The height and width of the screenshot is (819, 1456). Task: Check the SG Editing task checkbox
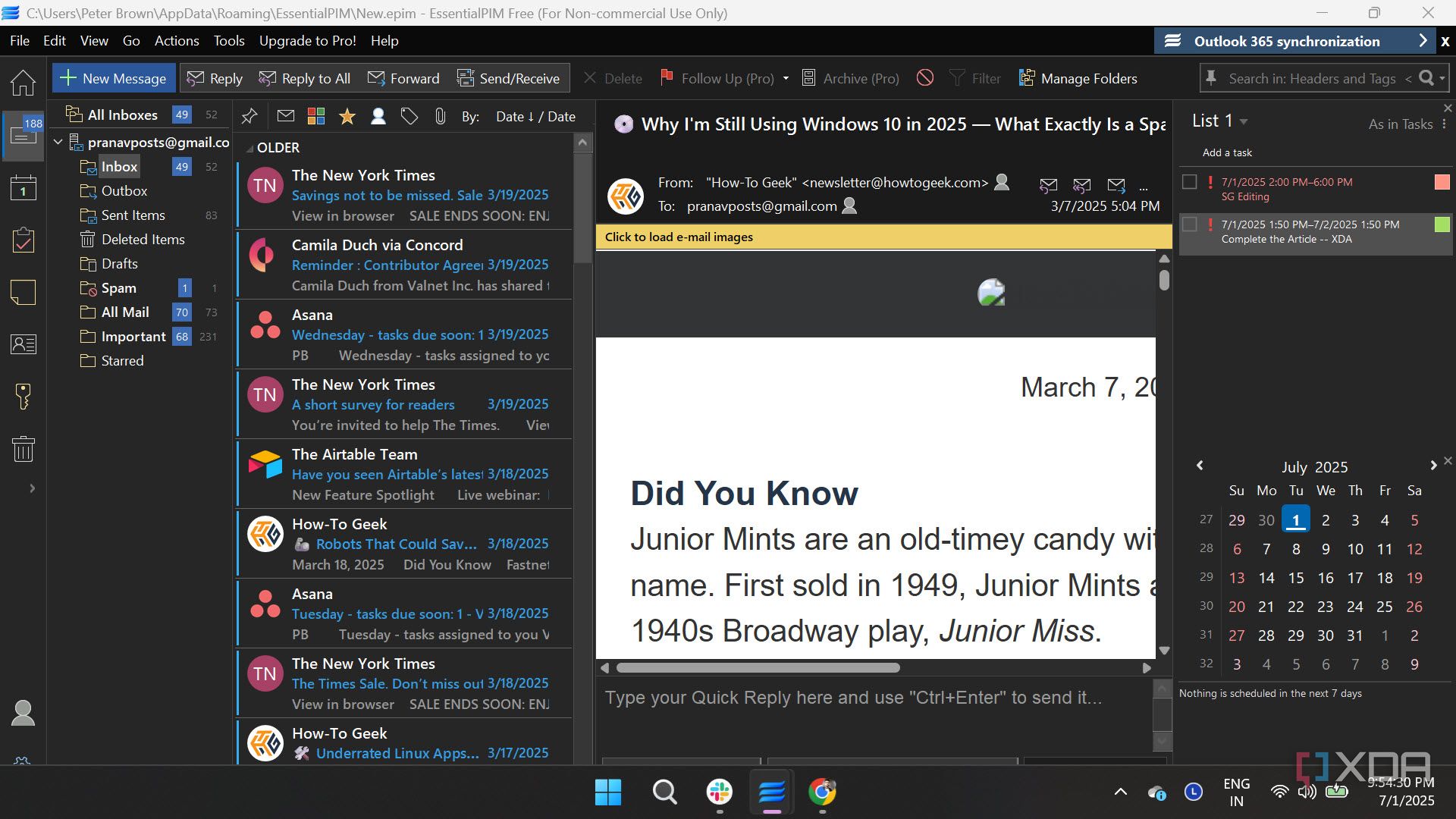pos(1189,182)
